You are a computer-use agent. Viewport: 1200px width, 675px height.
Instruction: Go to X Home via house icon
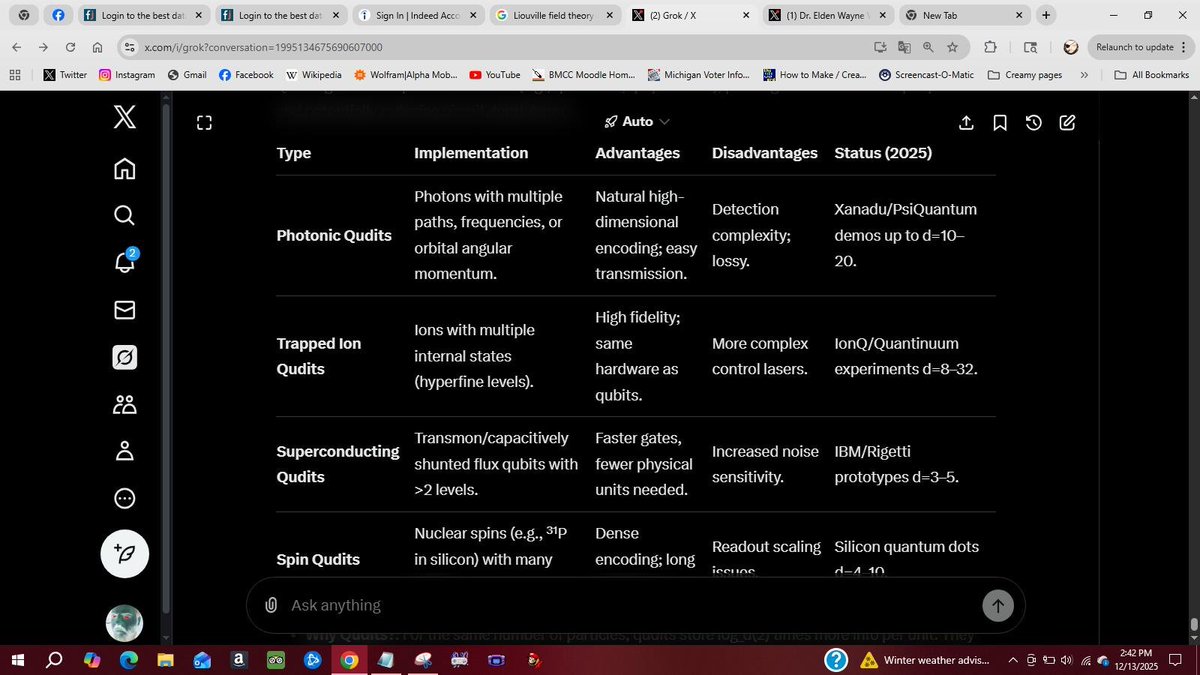coord(124,168)
